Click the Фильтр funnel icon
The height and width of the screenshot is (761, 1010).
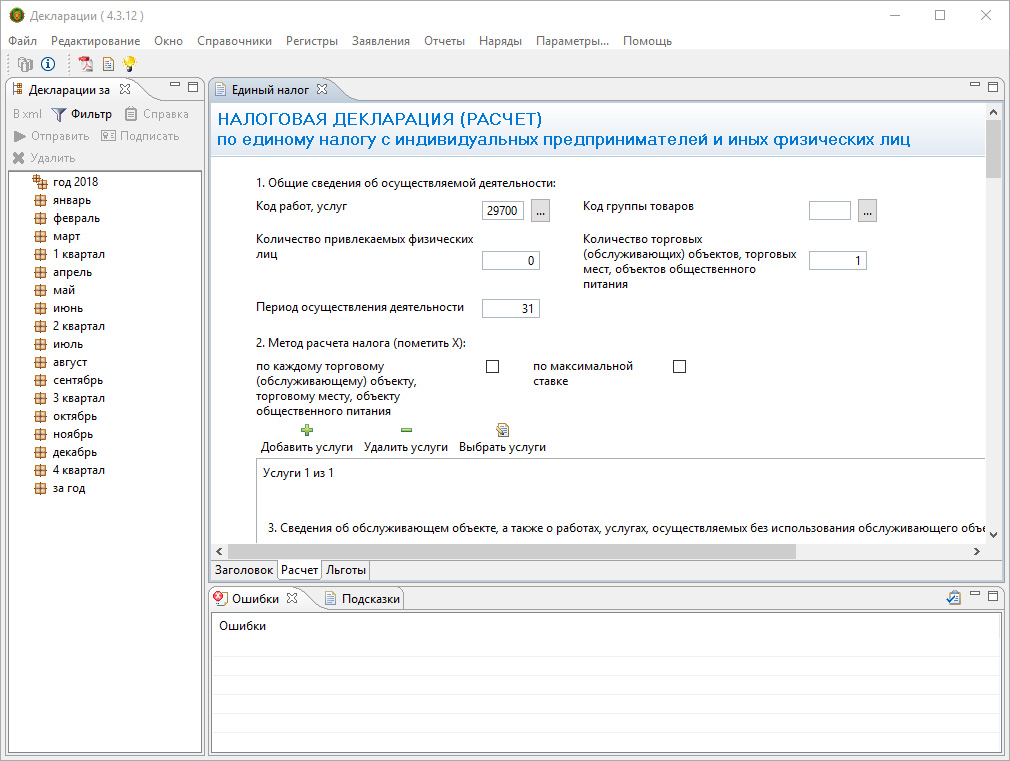point(59,114)
